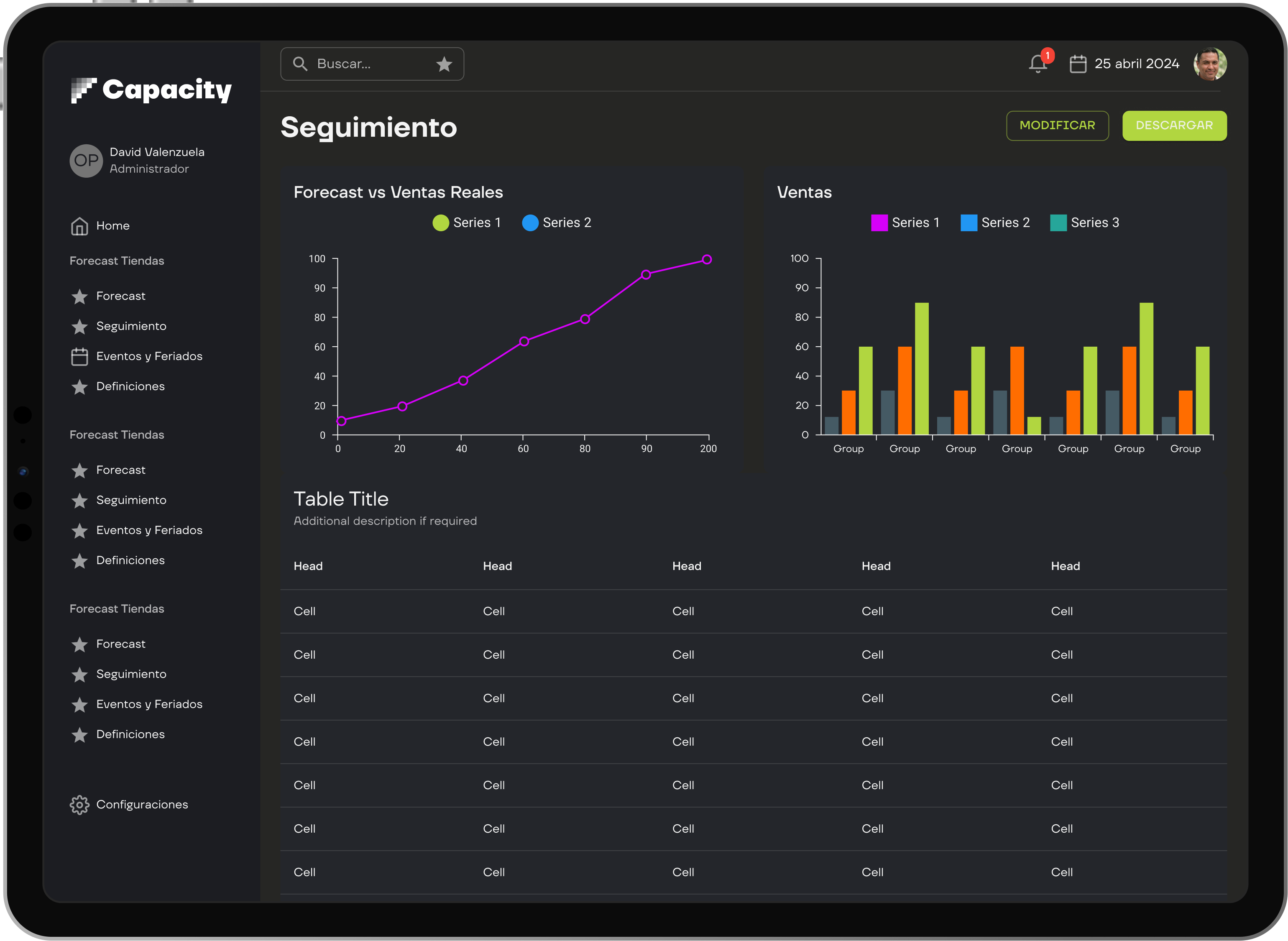Click the Configuraciones gear icon

(x=79, y=804)
